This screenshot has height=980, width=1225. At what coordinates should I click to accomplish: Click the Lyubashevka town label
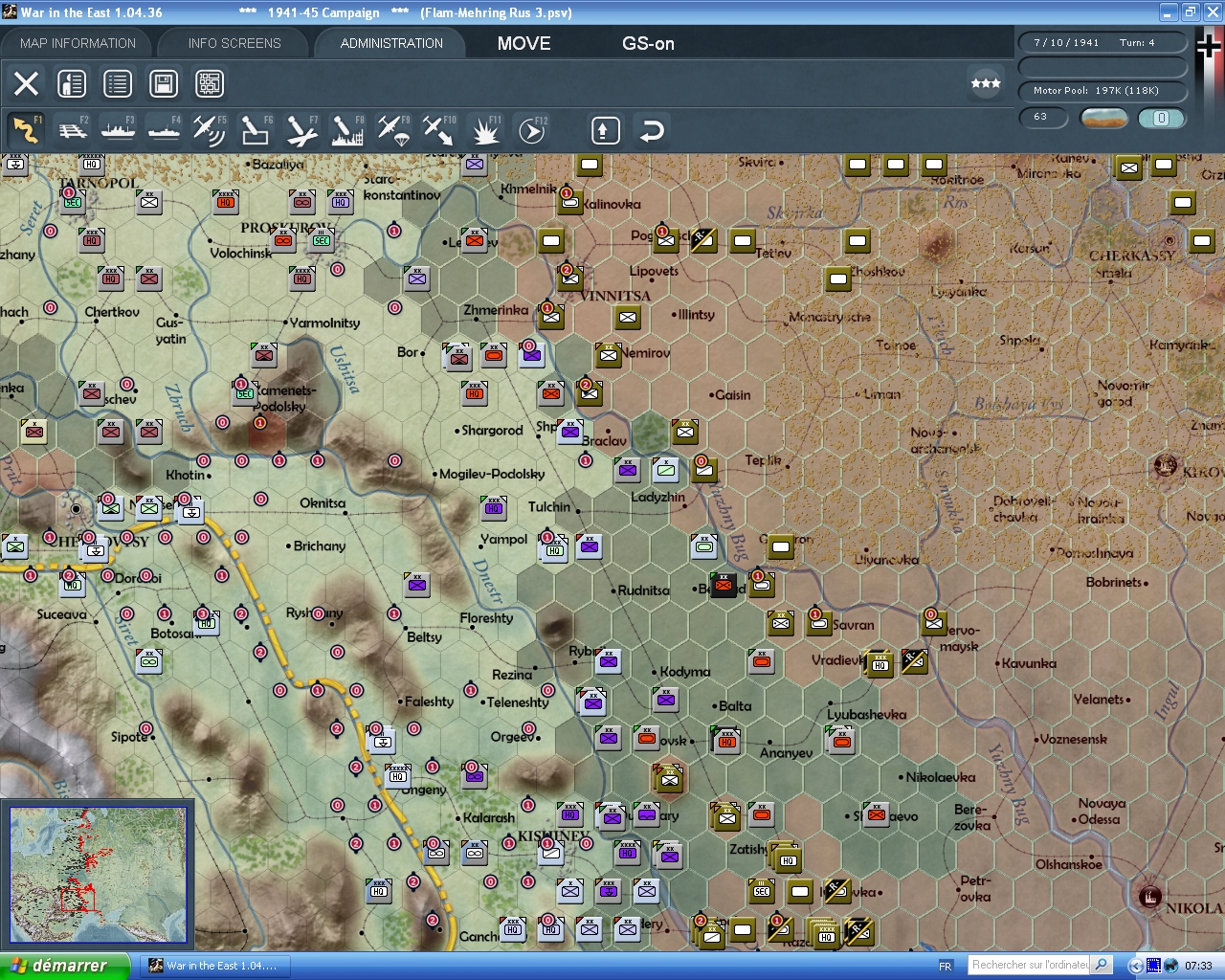coord(866,714)
